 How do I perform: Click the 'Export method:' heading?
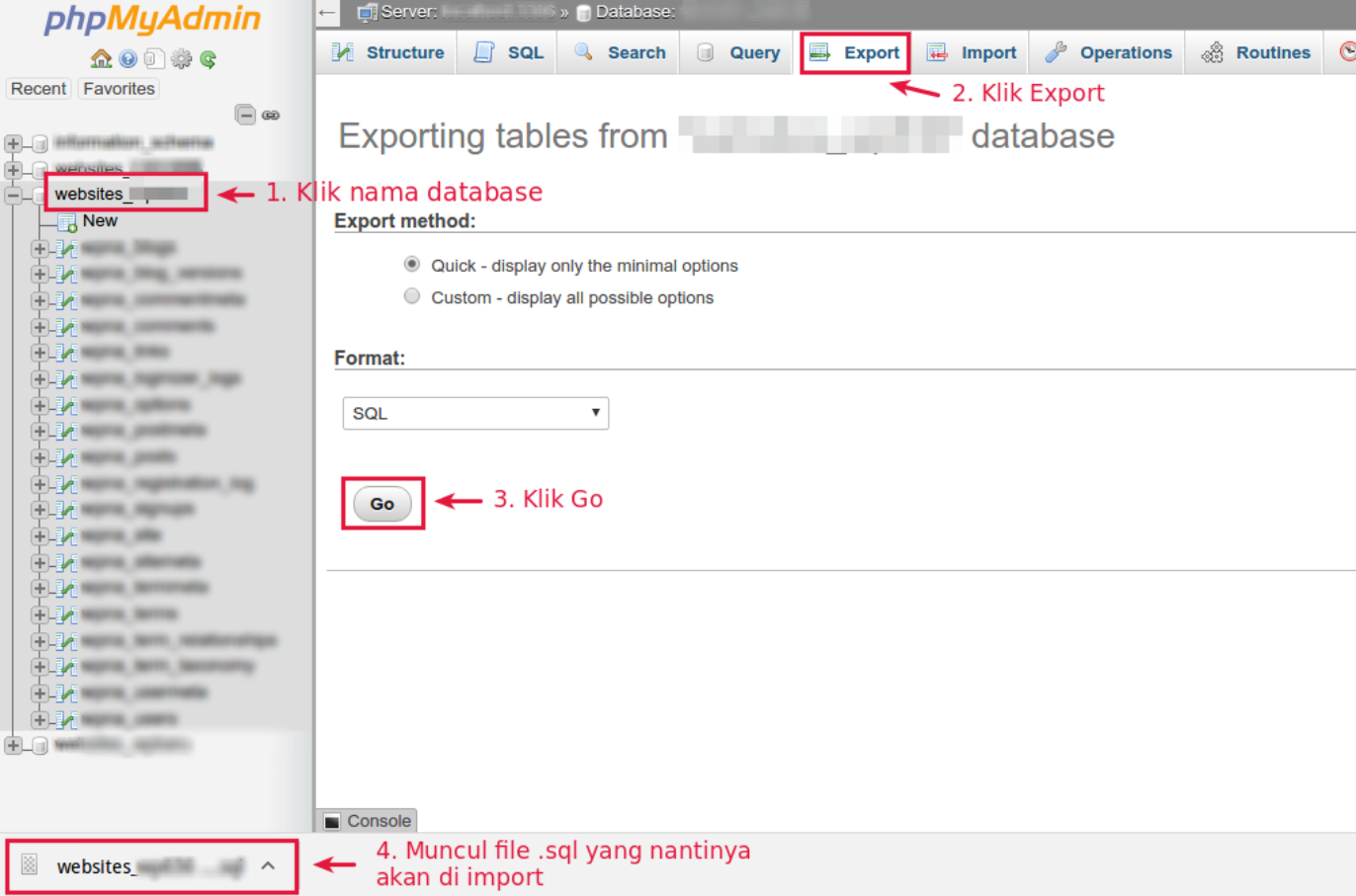point(404,220)
